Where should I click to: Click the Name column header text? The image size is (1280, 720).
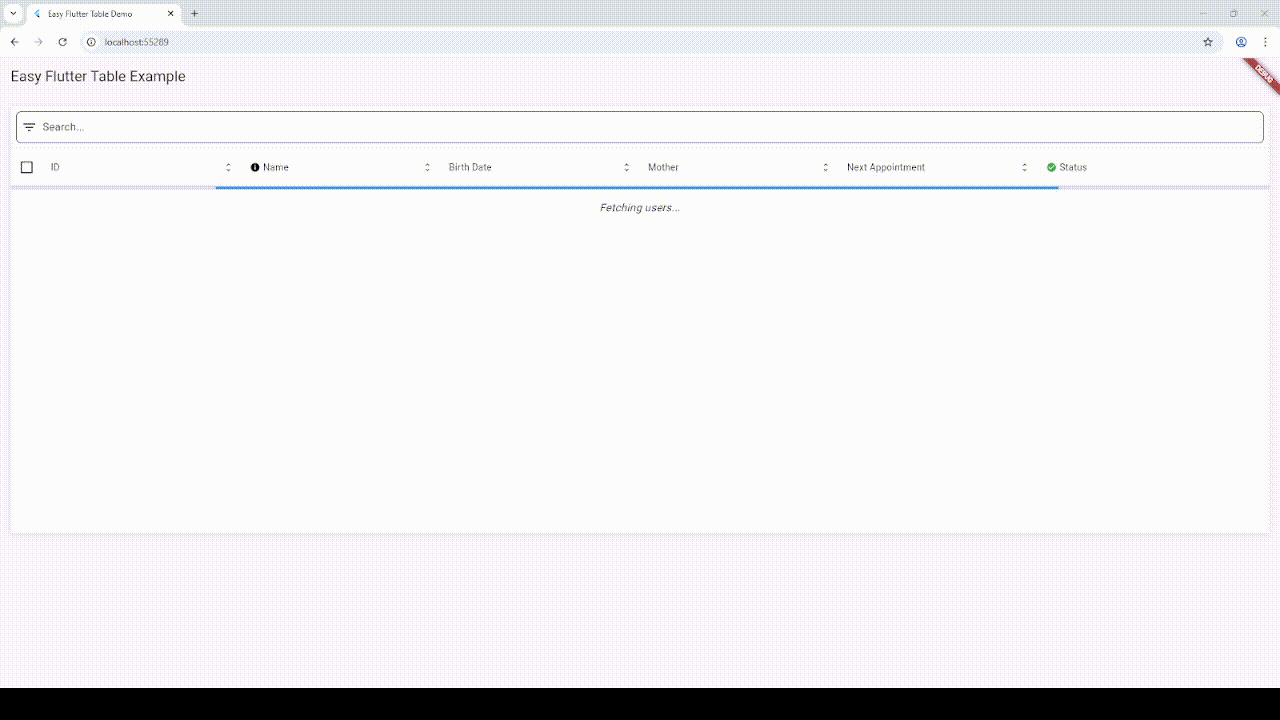click(276, 167)
